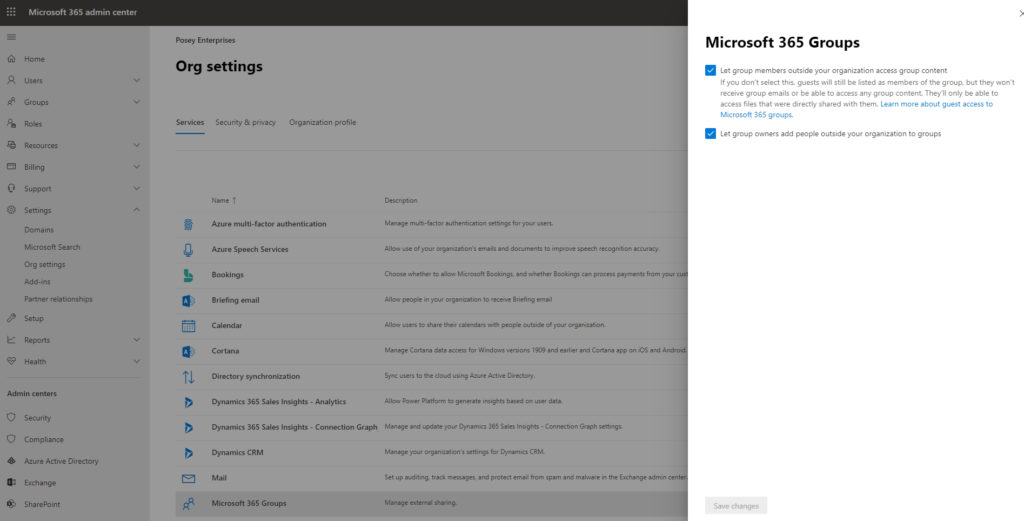Viewport: 1024px width, 521px height.
Task: Click the Settings gear icon
Action: [11, 210]
